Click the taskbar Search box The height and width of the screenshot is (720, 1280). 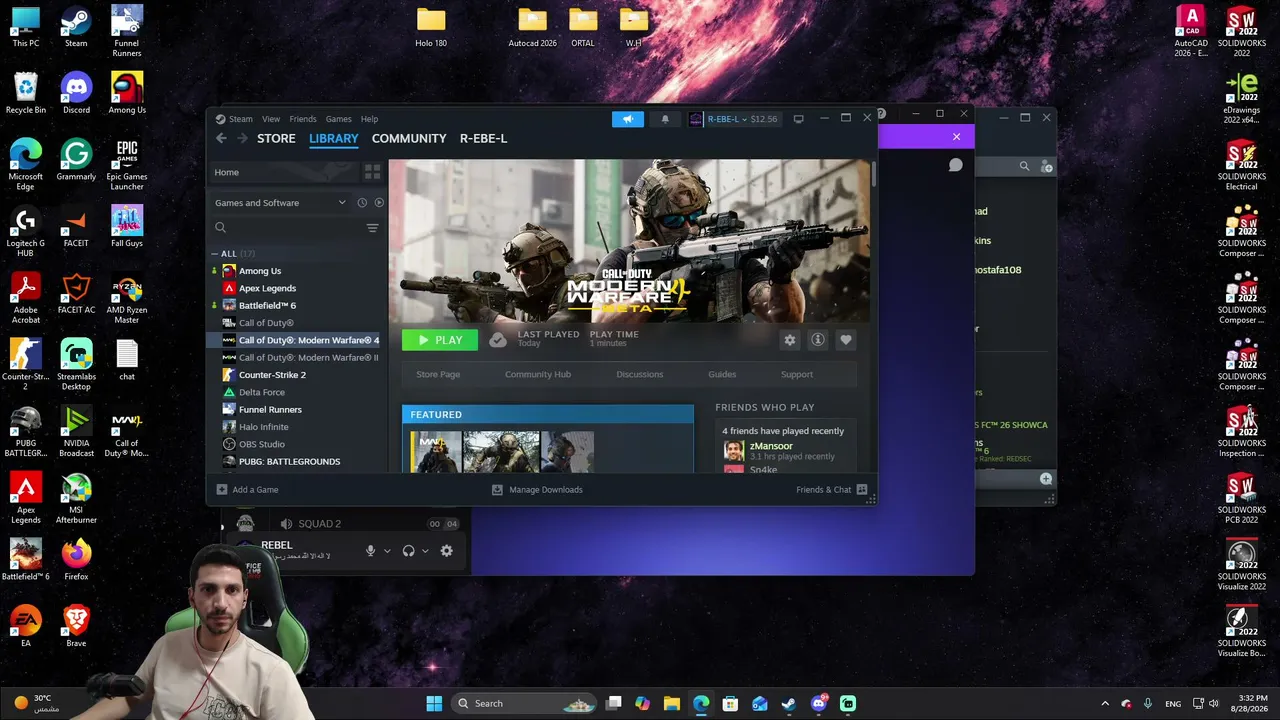tap(524, 703)
